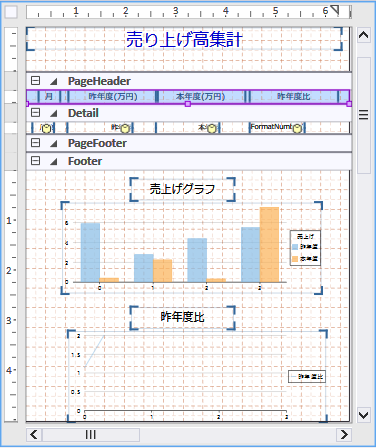Click the triangle arrow beside Detail
Screen dimensions: 376x448
click(53, 113)
